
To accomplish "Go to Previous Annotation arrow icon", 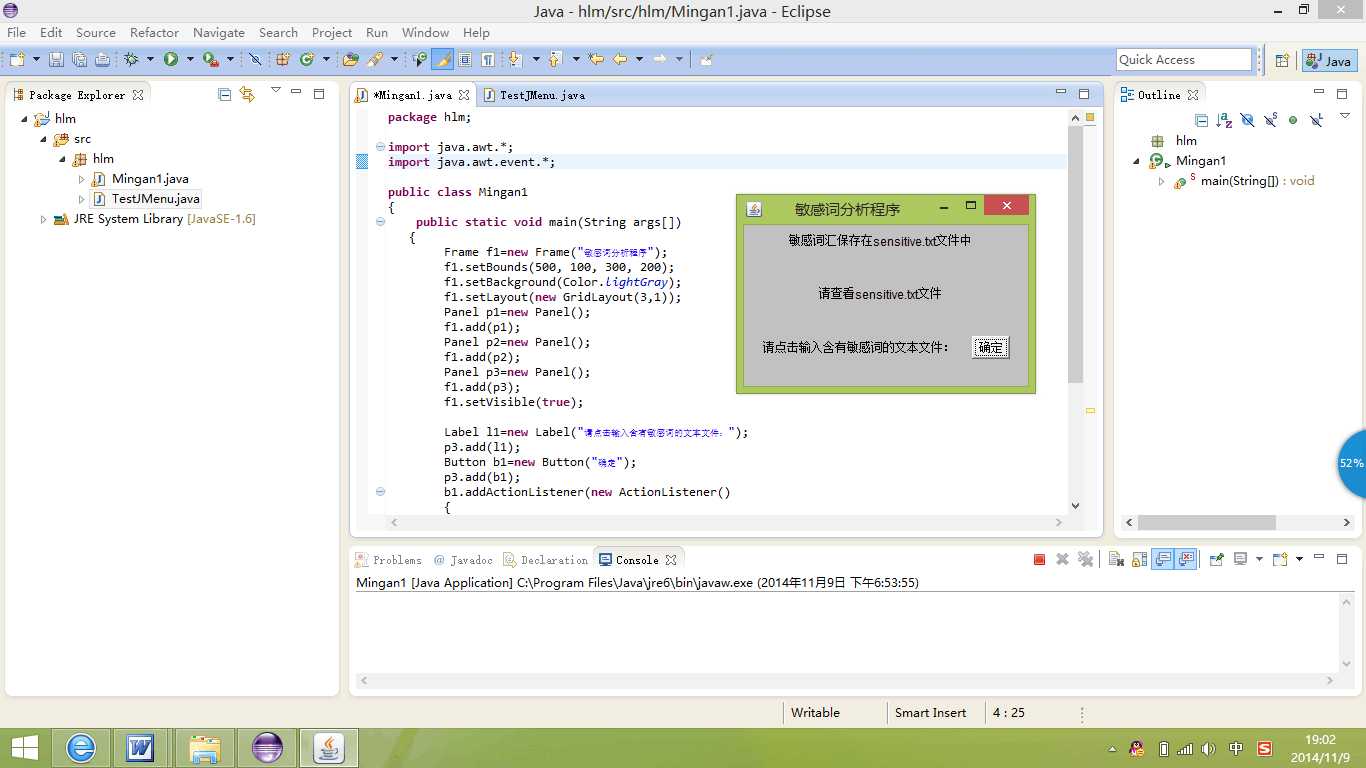I will coord(555,60).
